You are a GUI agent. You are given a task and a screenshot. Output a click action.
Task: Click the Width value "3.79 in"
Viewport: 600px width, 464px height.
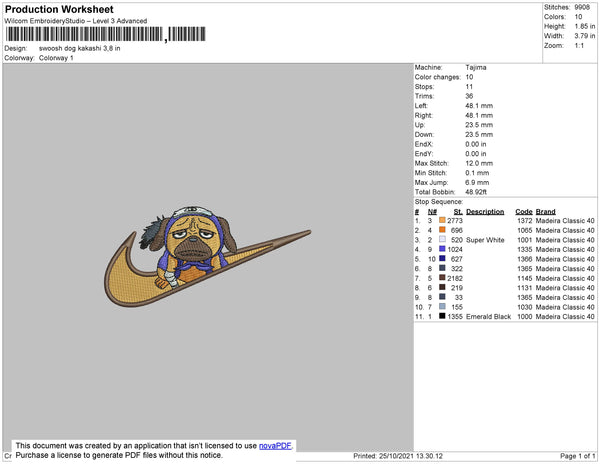pyautogui.click(x=584, y=36)
